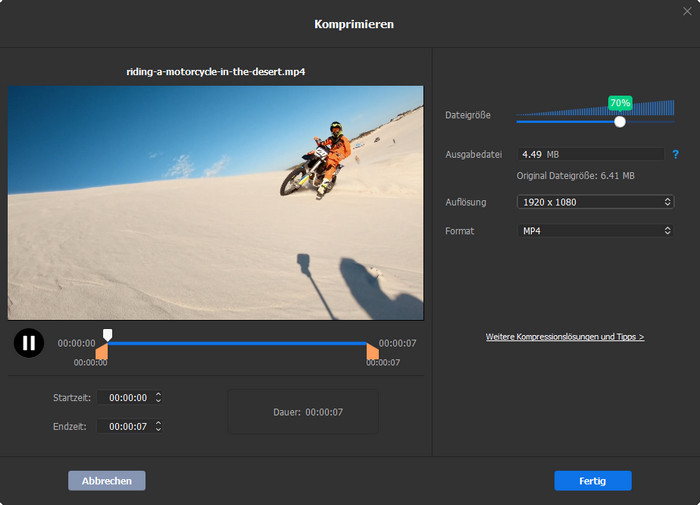700x505 pixels.
Task: Click the Komprimieren dialog title
Action: tap(354, 24)
